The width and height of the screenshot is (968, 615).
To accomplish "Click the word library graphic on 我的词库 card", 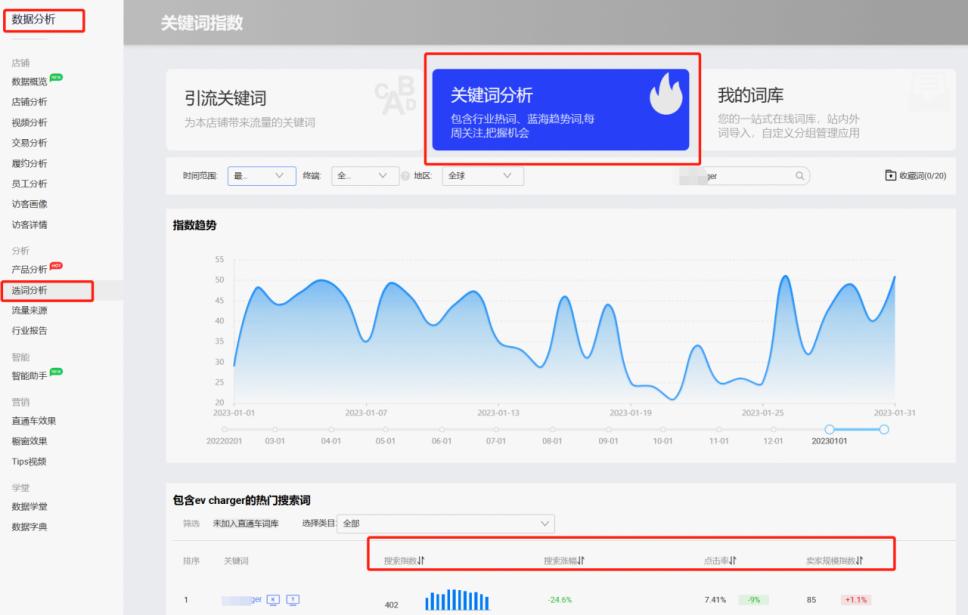I will coord(929,93).
